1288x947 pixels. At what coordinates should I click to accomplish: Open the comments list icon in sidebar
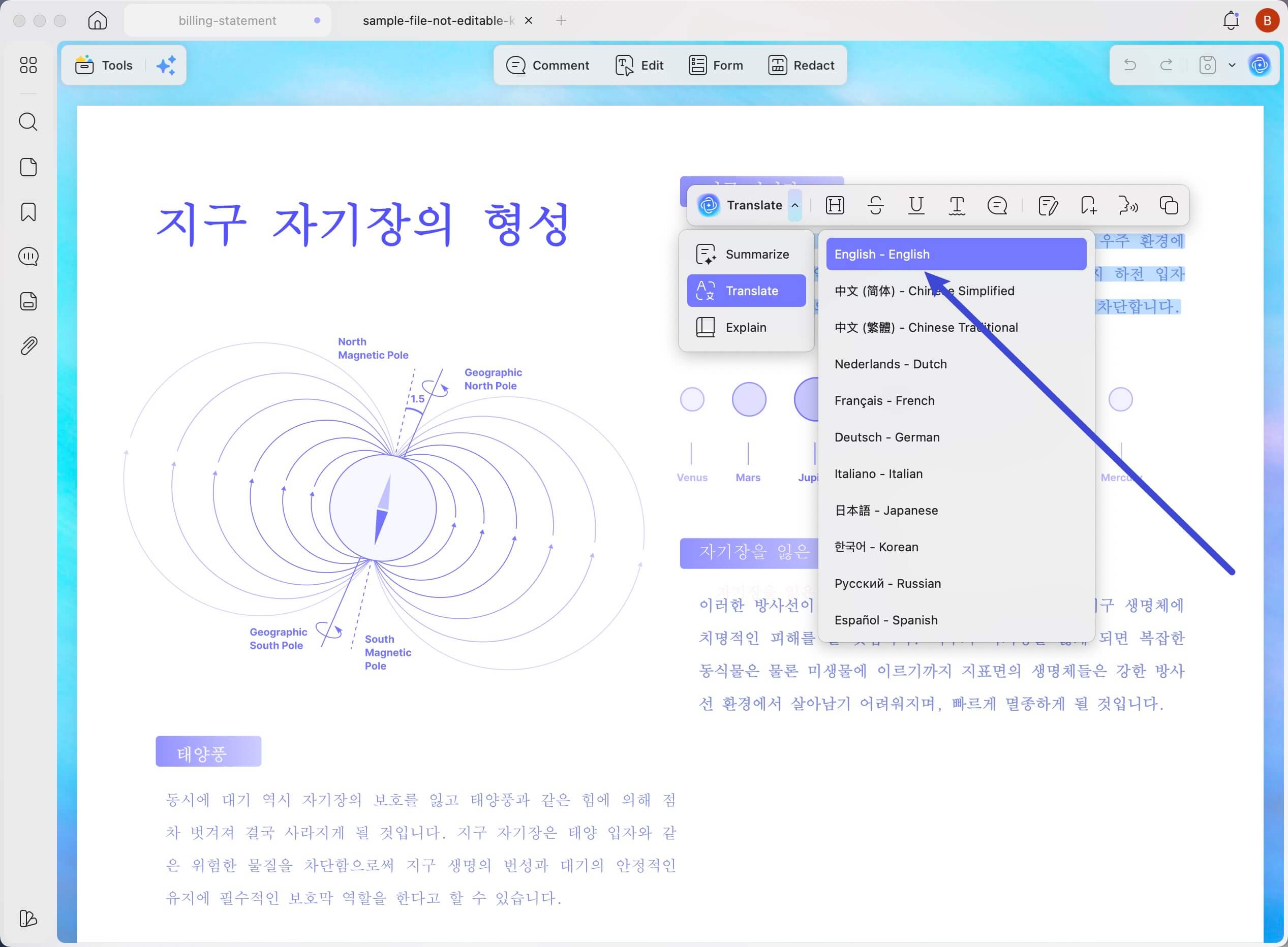(28, 256)
